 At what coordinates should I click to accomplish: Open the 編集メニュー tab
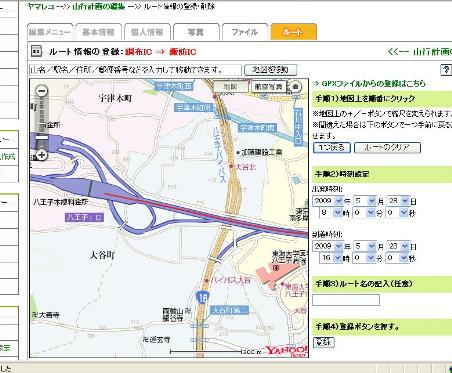(50, 32)
